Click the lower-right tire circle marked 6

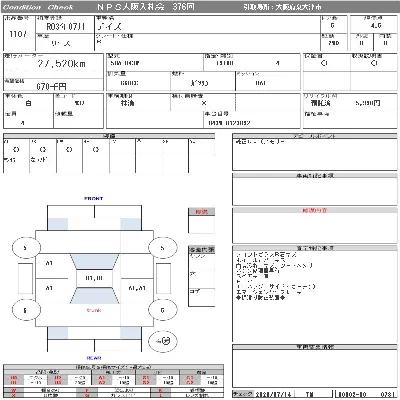tap(162, 310)
